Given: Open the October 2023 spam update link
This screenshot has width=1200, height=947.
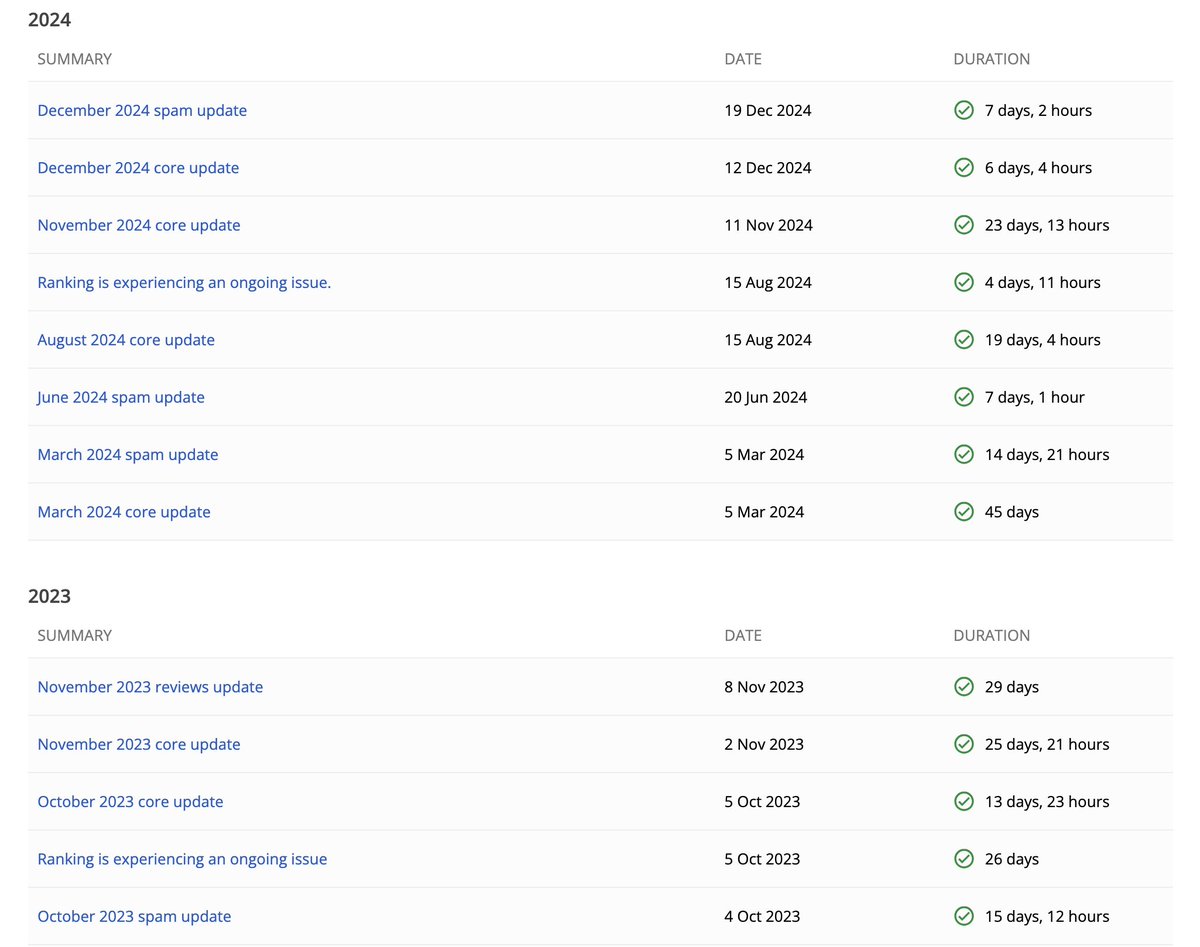Looking at the screenshot, I should 134,916.
